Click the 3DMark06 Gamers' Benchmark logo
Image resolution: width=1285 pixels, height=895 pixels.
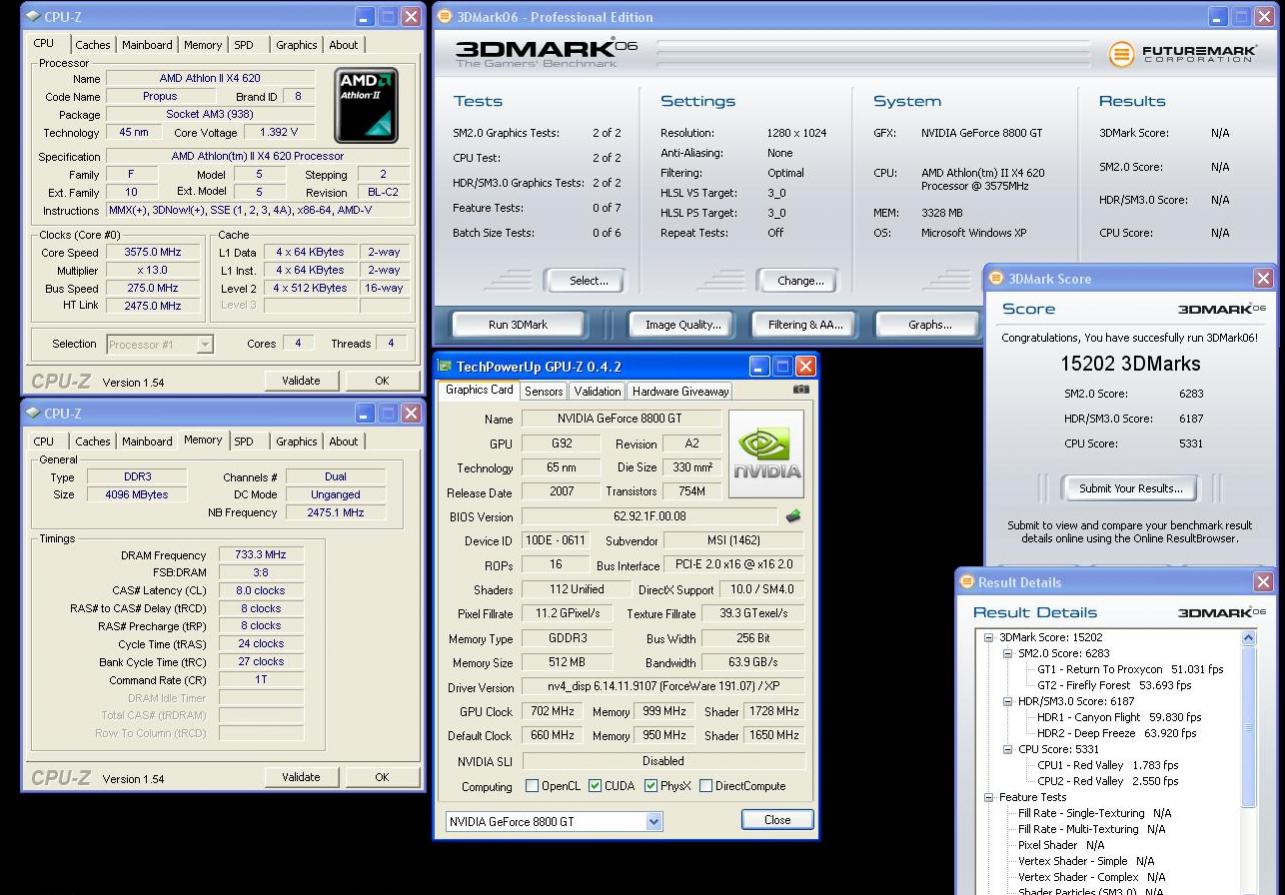(x=547, y=53)
